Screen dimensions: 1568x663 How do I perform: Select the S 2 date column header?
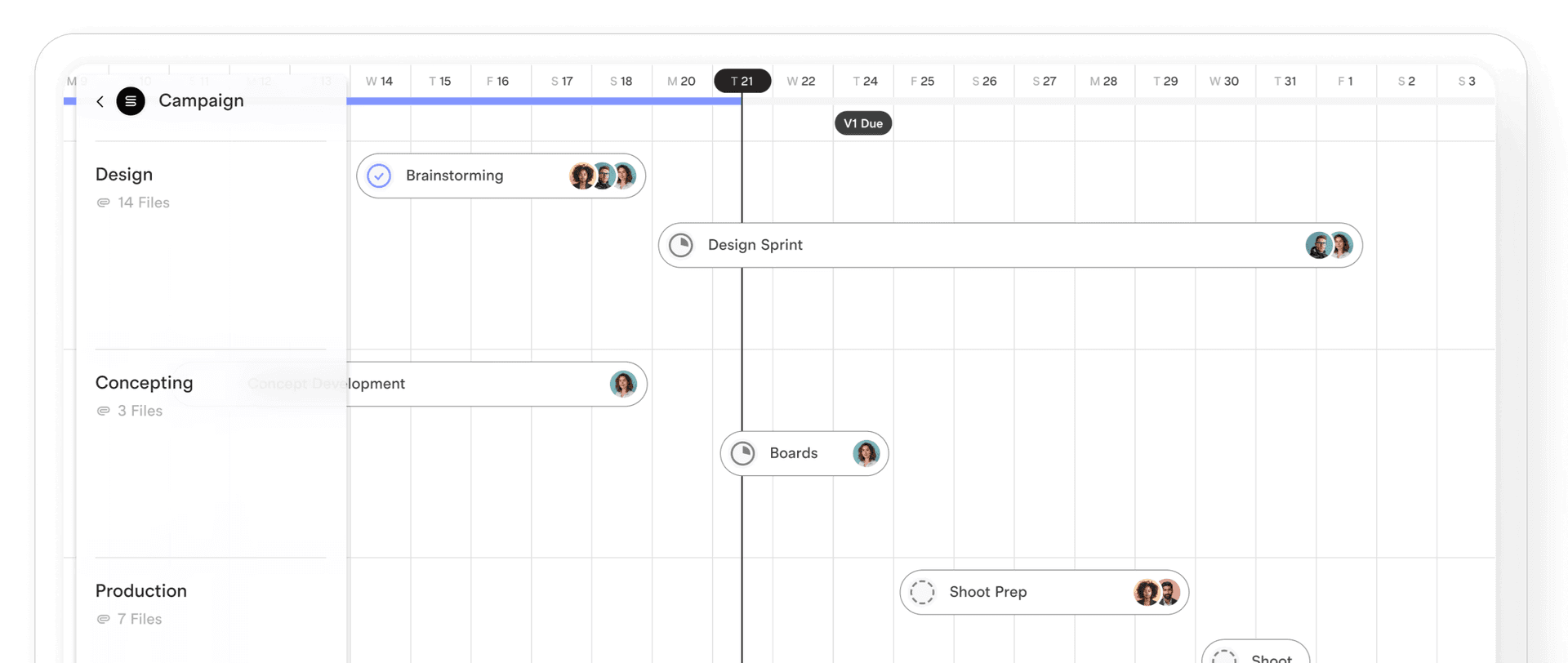pos(1406,81)
